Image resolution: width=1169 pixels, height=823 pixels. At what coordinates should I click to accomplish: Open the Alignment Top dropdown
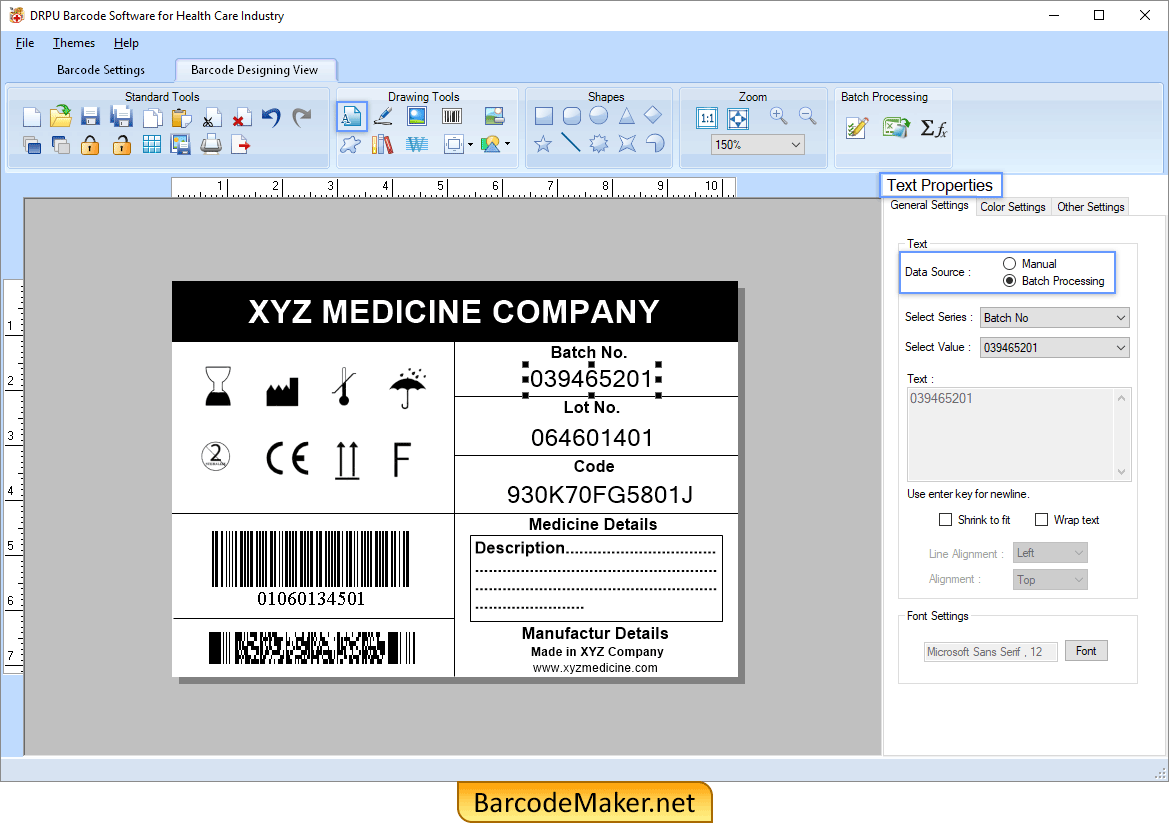point(1050,580)
